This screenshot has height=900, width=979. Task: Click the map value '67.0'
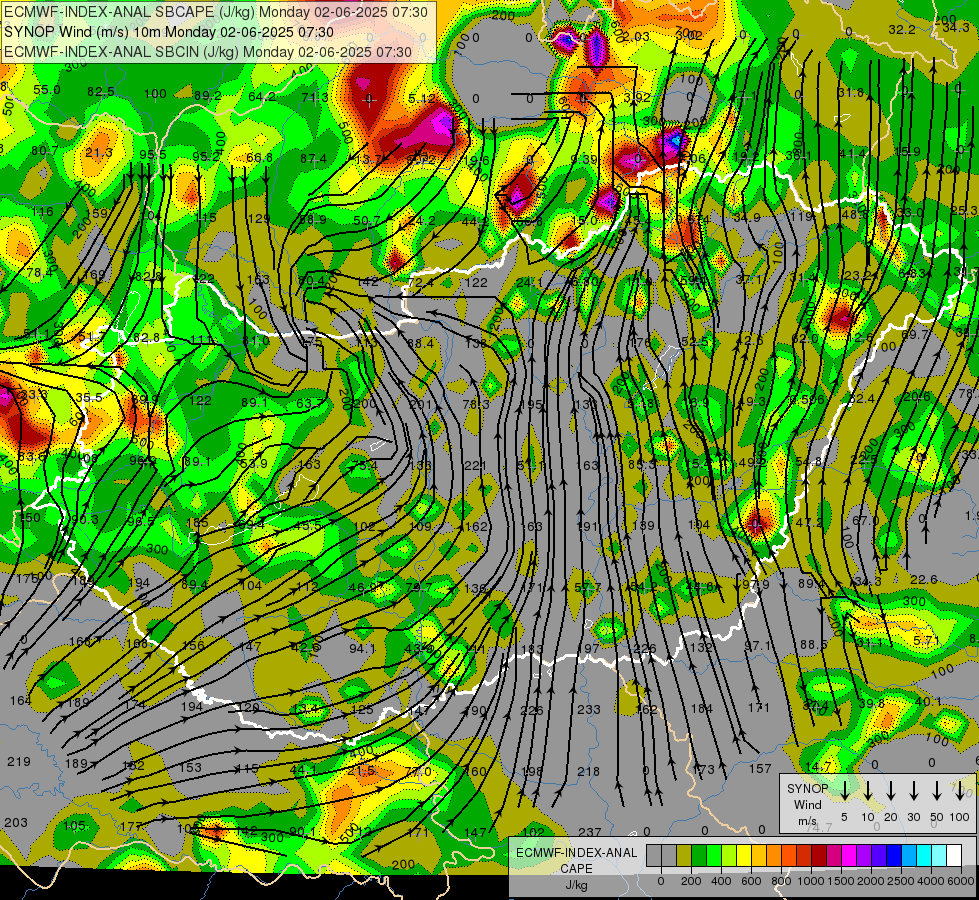point(865,520)
